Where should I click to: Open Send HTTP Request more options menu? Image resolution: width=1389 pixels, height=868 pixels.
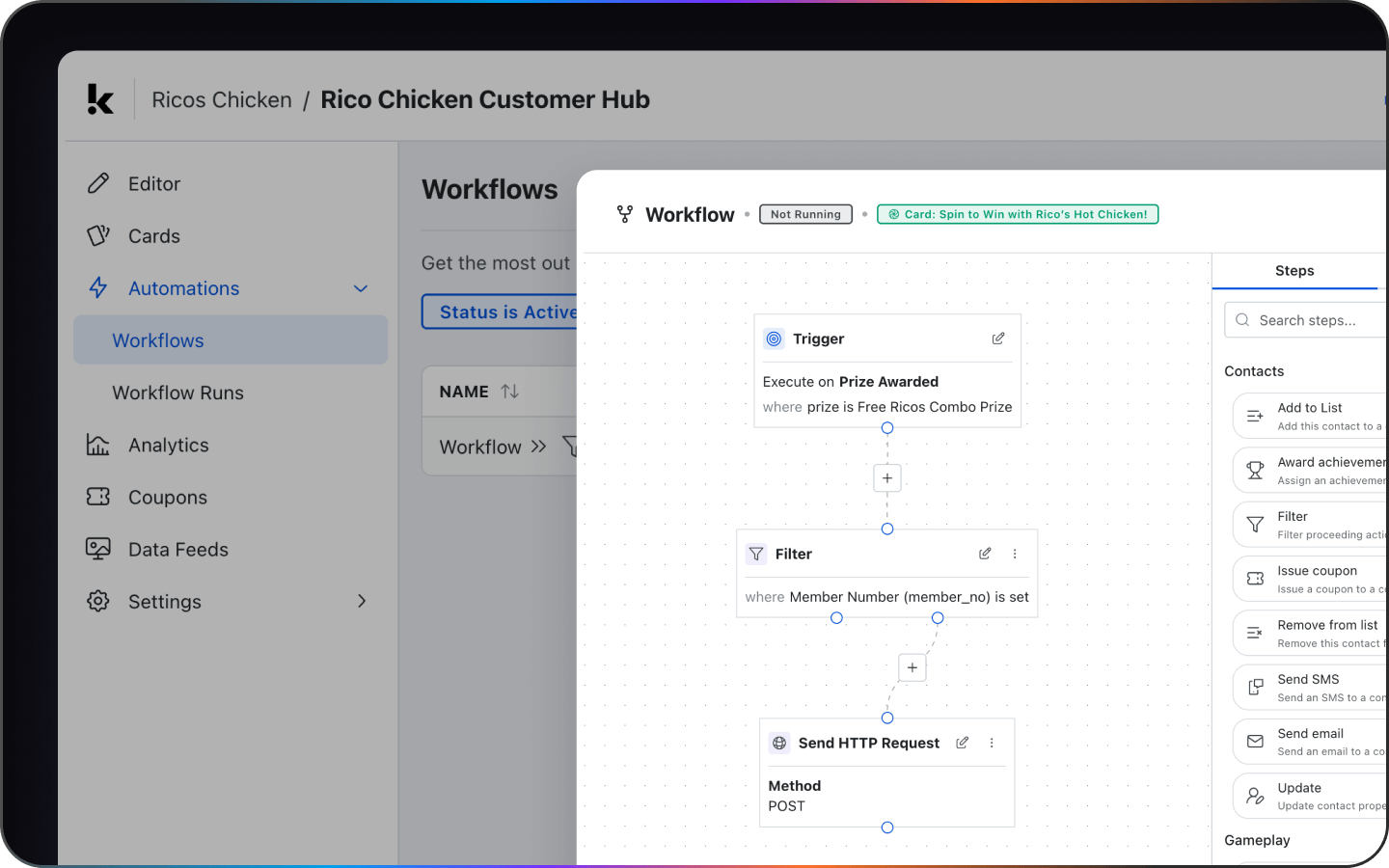(x=992, y=743)
